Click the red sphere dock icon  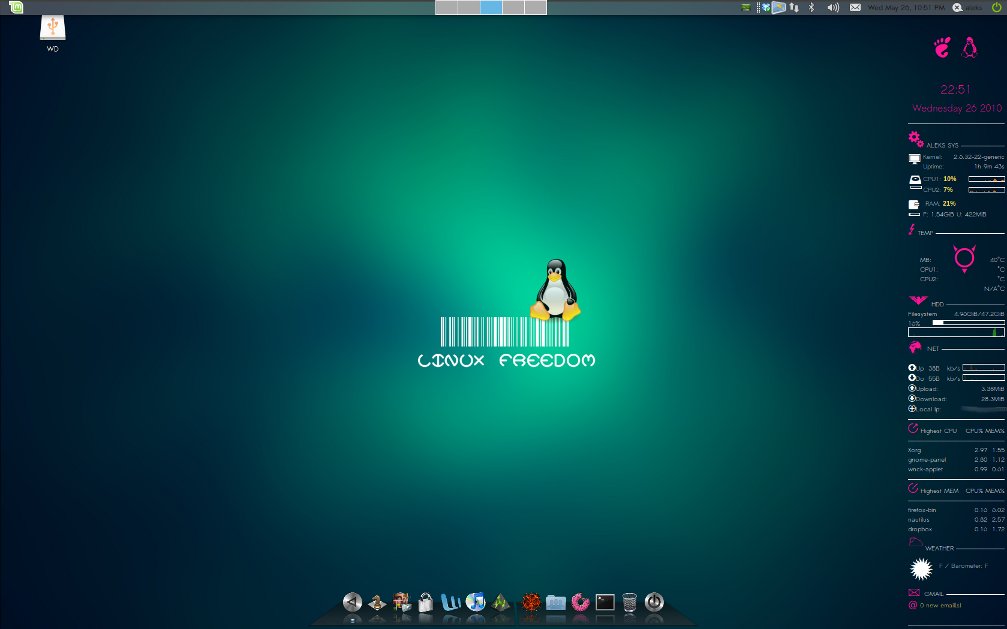(530, 602)
